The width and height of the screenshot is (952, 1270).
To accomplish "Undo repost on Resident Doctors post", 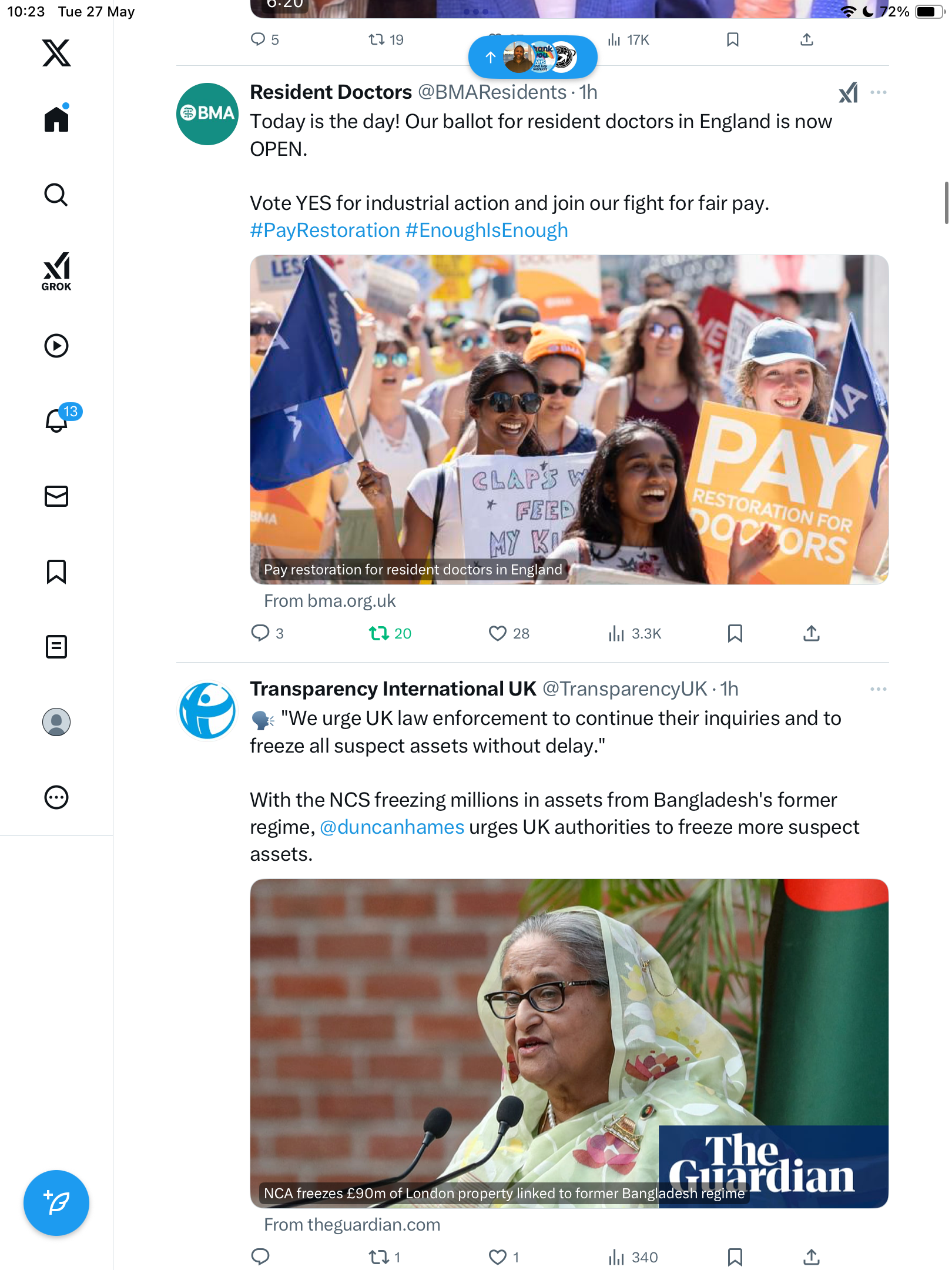I will click(390, 633).
